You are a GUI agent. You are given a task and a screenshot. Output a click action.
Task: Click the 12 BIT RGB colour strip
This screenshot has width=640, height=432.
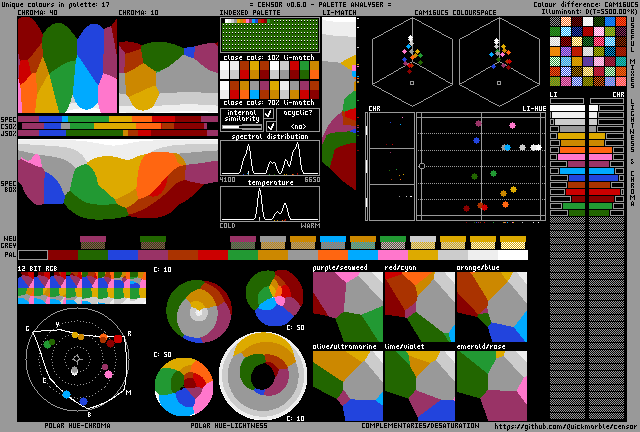[x=82, y=288]
